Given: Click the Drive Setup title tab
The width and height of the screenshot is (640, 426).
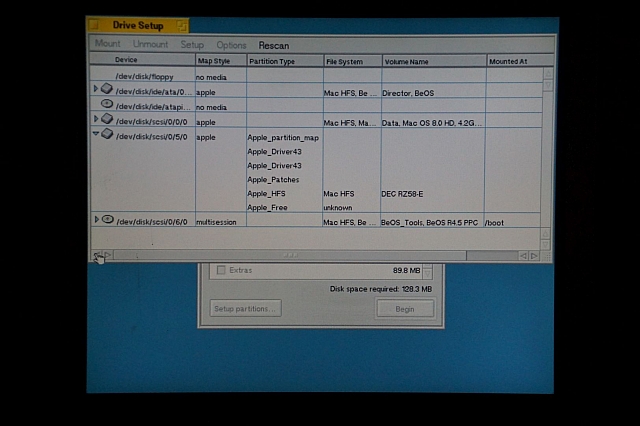Looking at the screenshot, I should pos(138,25).
